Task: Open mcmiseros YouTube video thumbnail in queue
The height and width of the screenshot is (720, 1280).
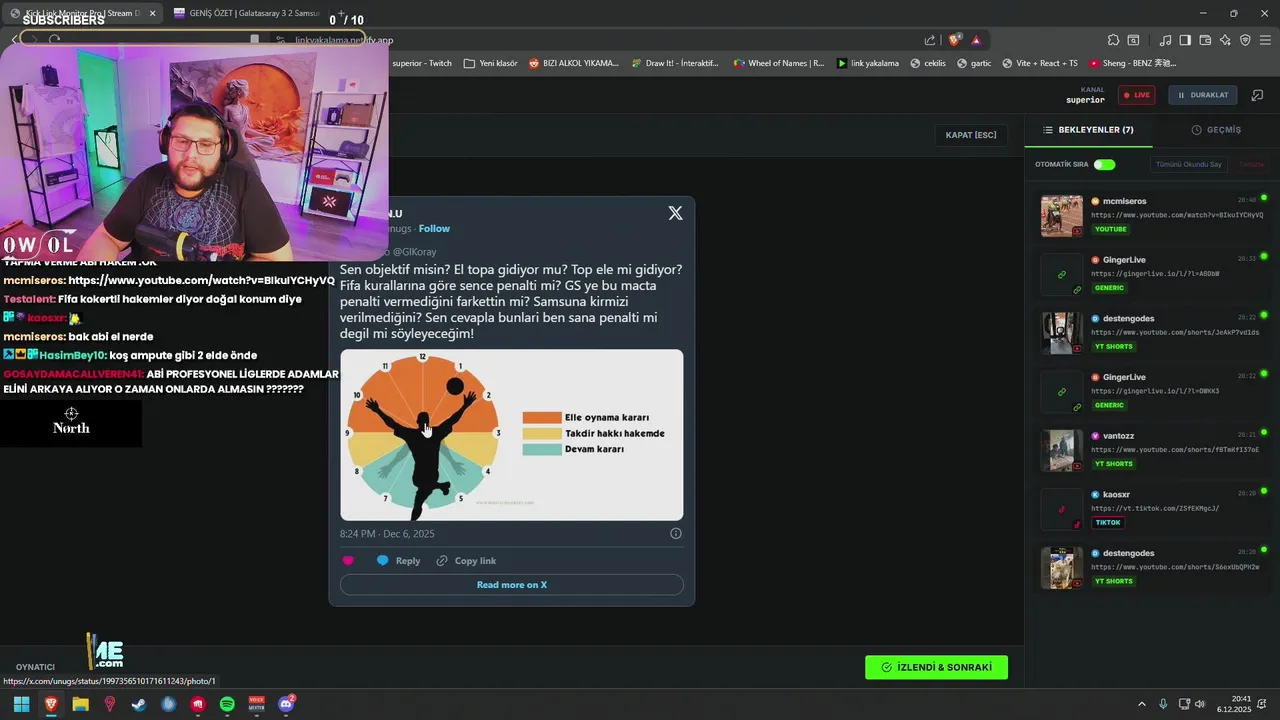Action: [1061, 216]
